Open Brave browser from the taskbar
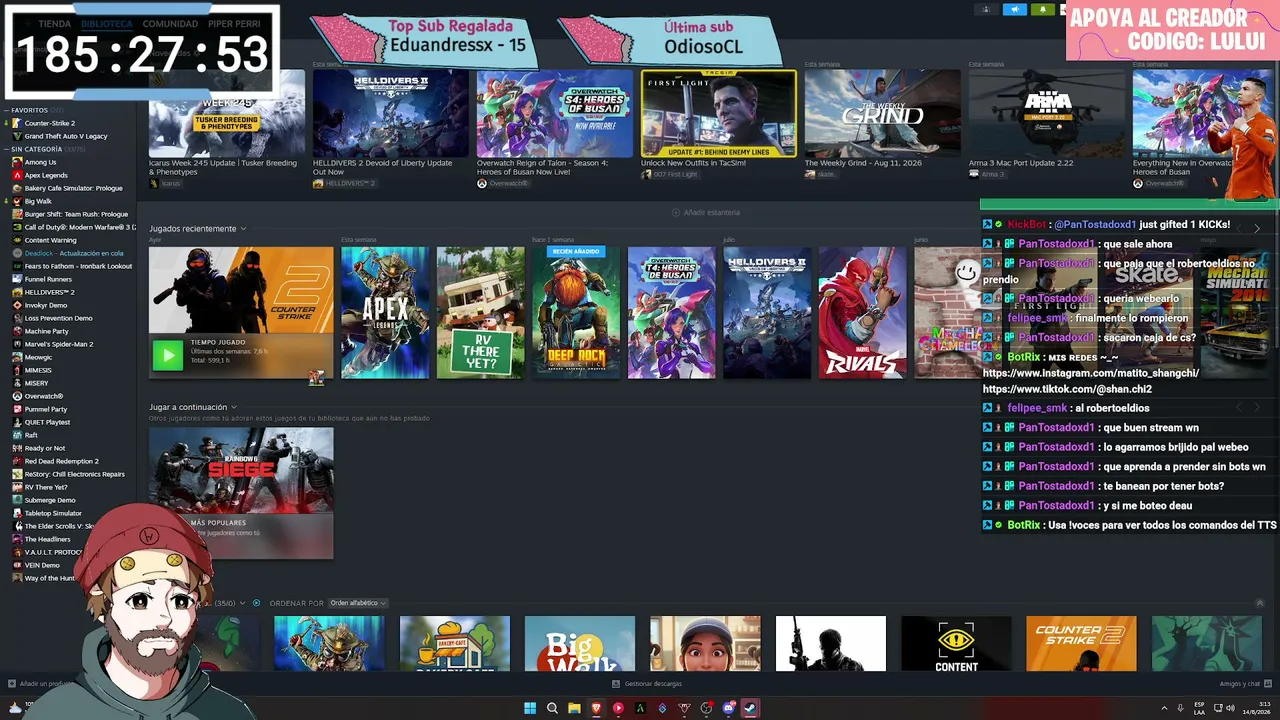The height and width of the screenshot is (720, 1280). (596, 708)
